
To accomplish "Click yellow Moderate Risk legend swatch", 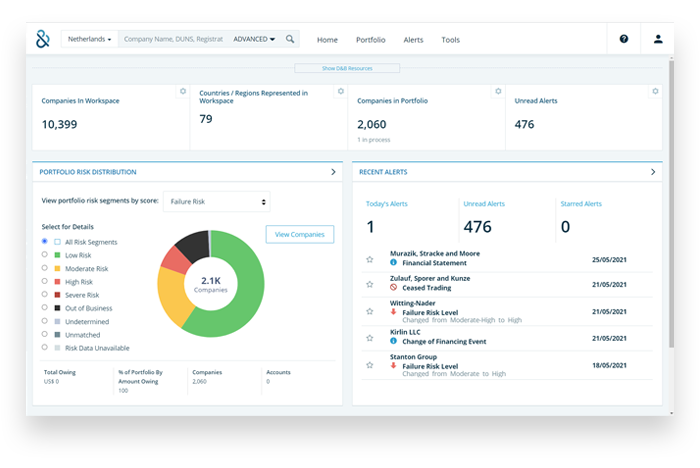I will [x=57, y=268].
